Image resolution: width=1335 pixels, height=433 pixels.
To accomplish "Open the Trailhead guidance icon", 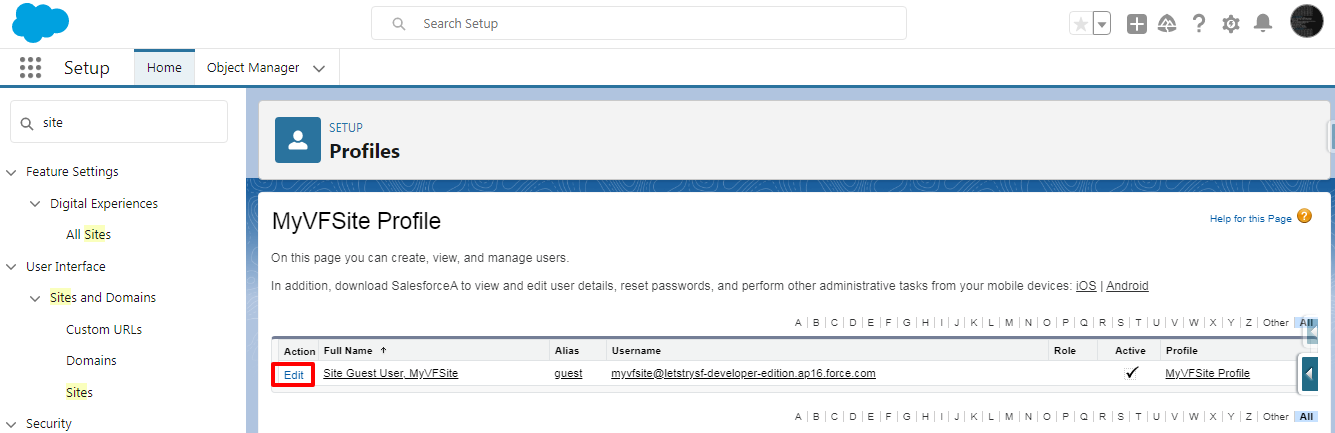I will click(x=1167, y=24).
